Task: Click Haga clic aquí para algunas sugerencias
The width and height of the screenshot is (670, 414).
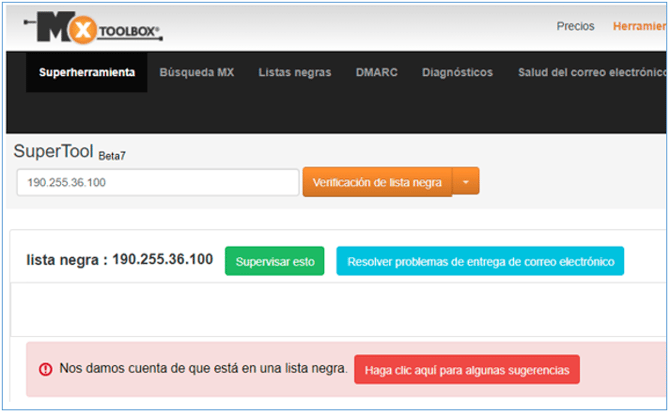Action: click(x=467, y=370)
